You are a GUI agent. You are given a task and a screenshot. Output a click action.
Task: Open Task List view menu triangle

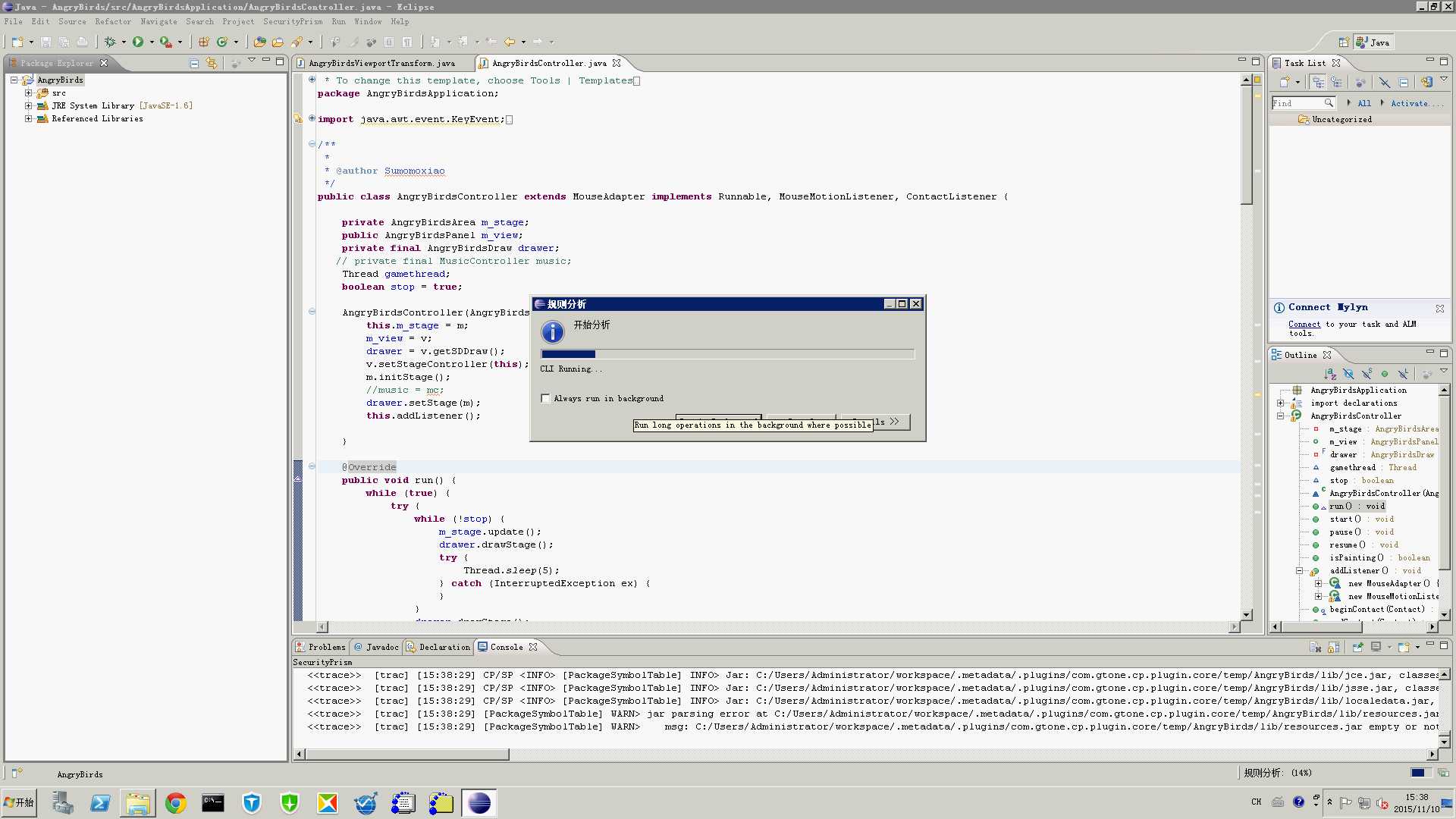1444,79
